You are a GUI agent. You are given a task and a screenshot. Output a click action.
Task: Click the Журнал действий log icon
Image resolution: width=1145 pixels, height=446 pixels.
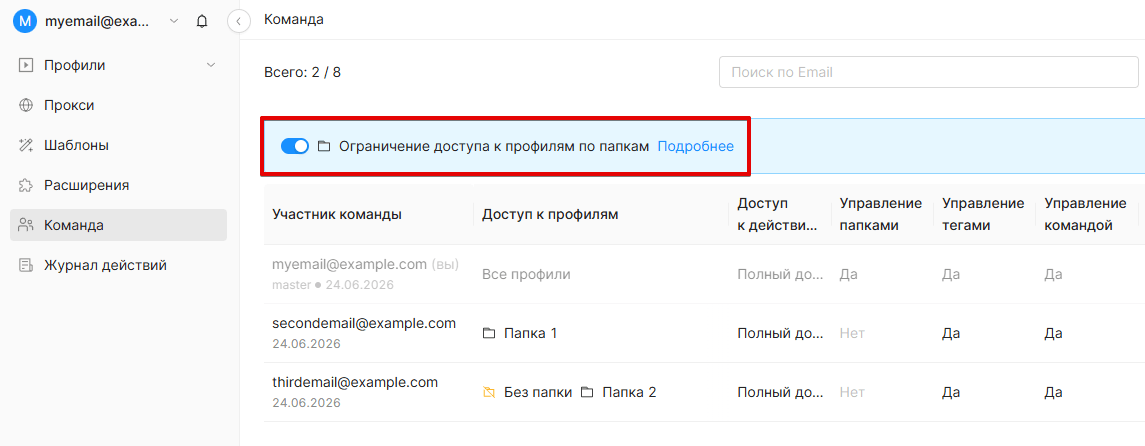pyautogui.click(x=26, y=265)
